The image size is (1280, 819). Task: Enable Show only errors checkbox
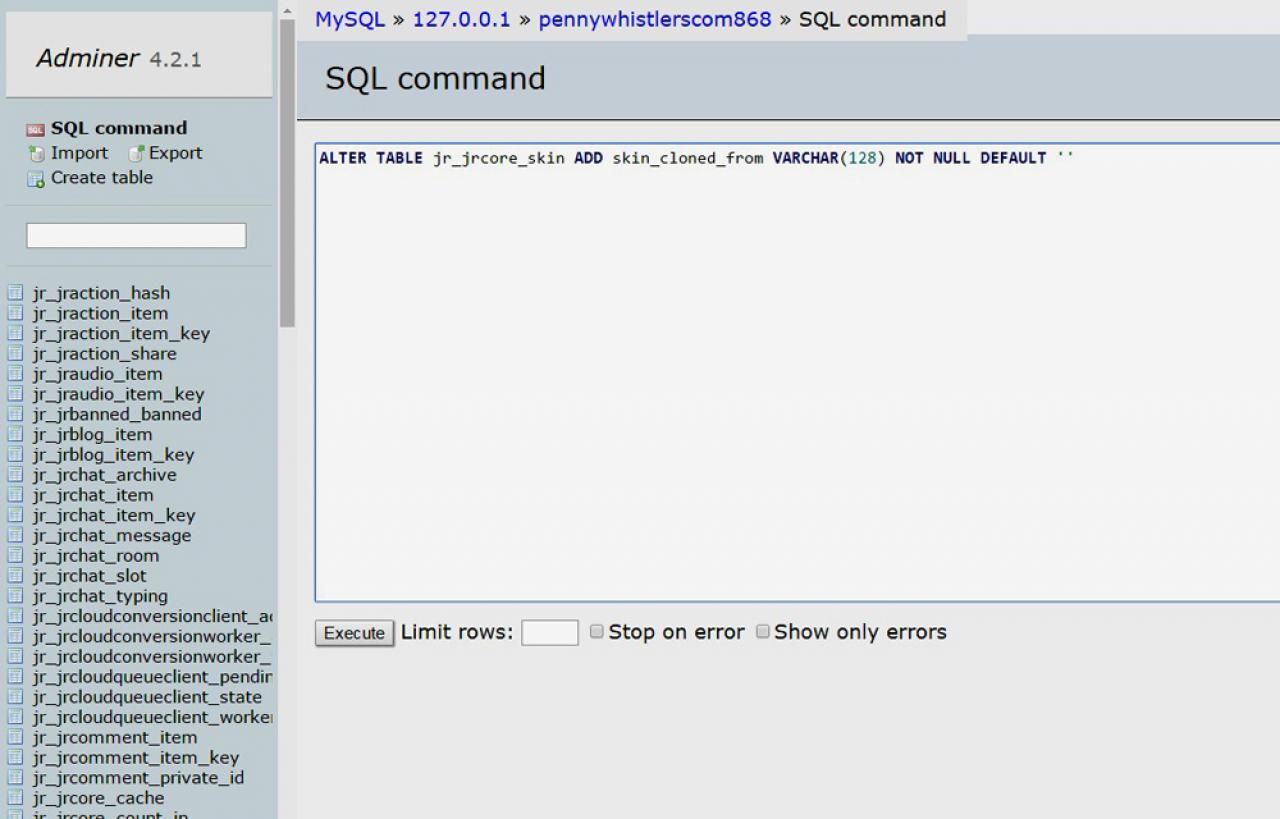pos(762,632)
